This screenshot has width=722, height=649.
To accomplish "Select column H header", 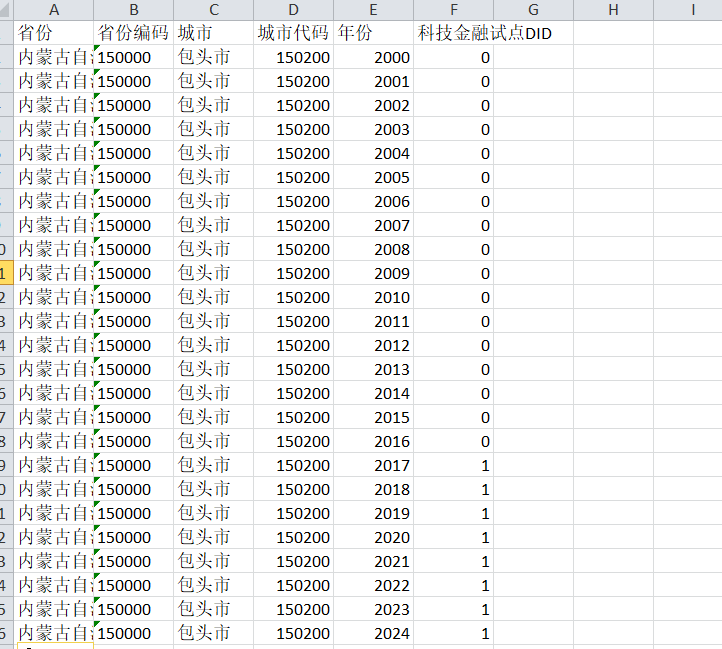I will pyautogui.click(x=613, y=10).
